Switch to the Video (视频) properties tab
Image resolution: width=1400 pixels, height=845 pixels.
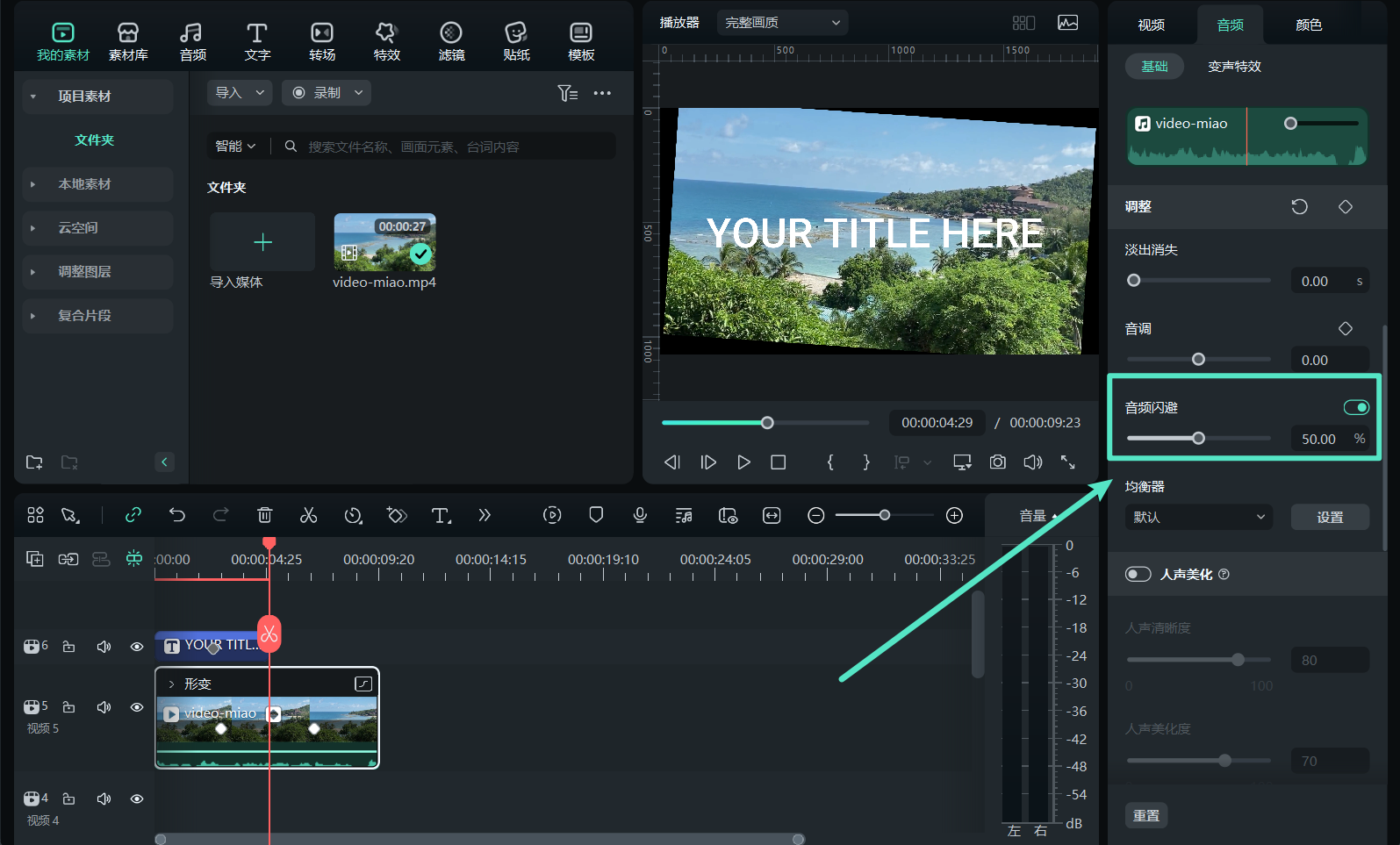[1151, 25]
